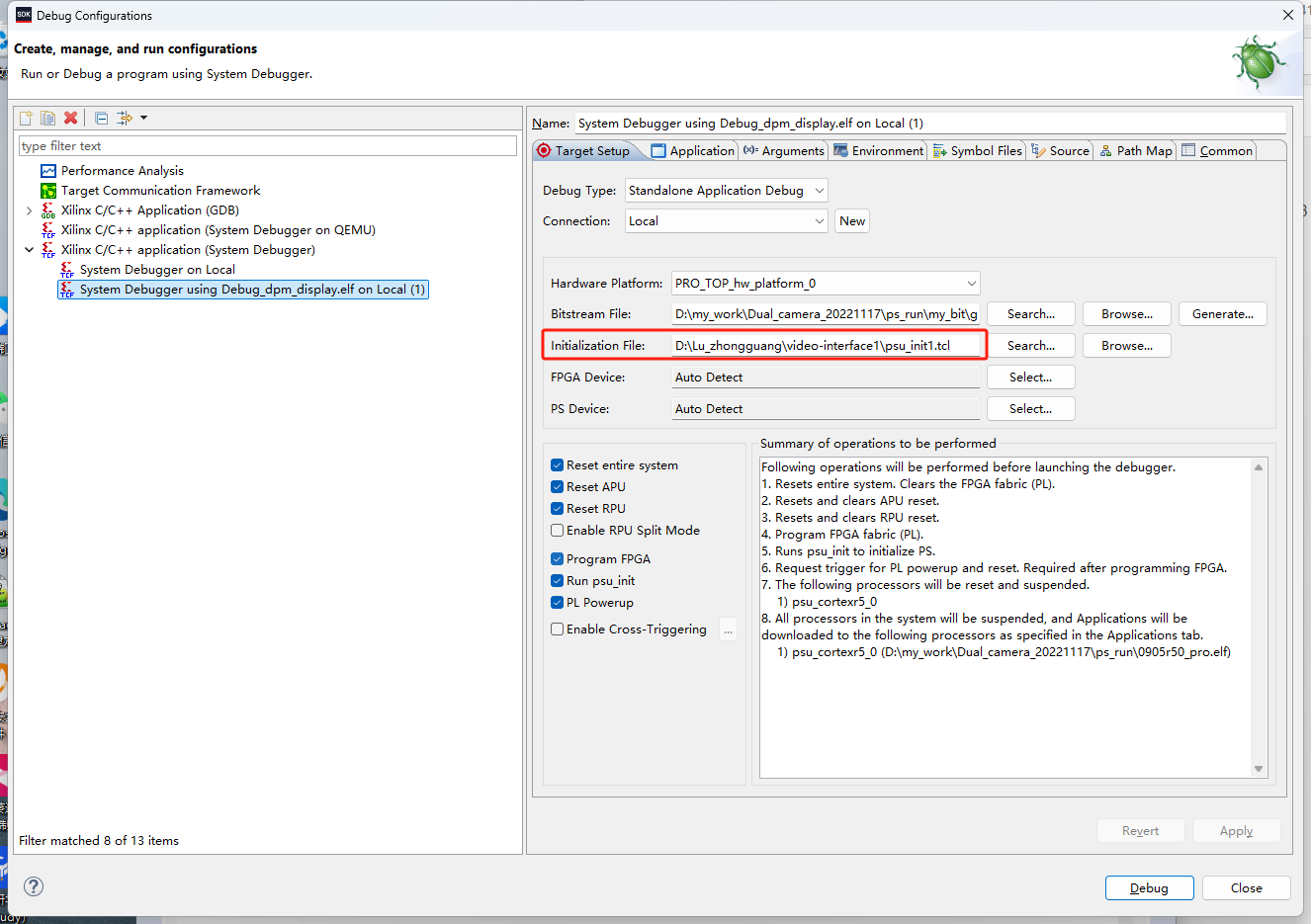Click the type filter text field

(x=267, y=146)
